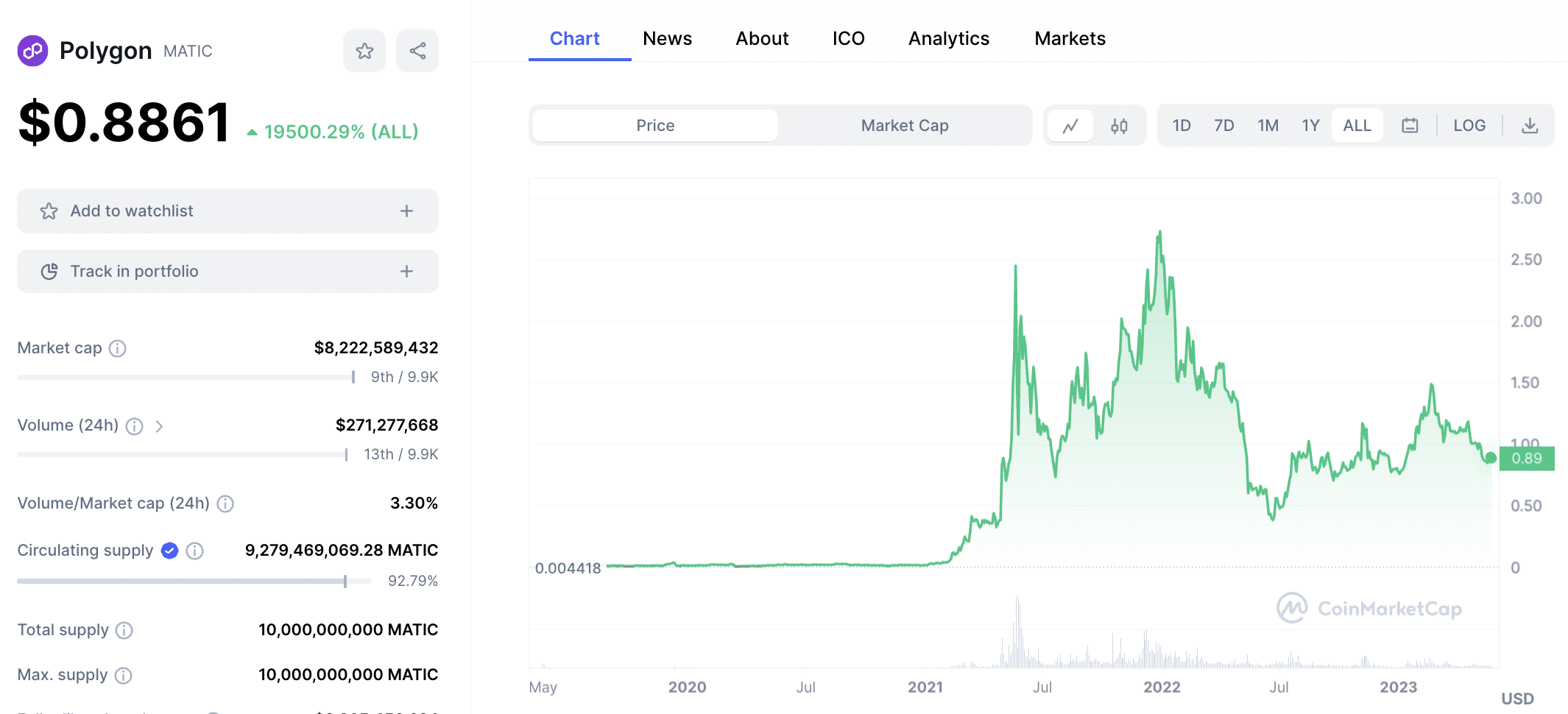Viewport: 1568px width, 714px height.
Task: Open the News tab
Action: (x=667, y=39)
